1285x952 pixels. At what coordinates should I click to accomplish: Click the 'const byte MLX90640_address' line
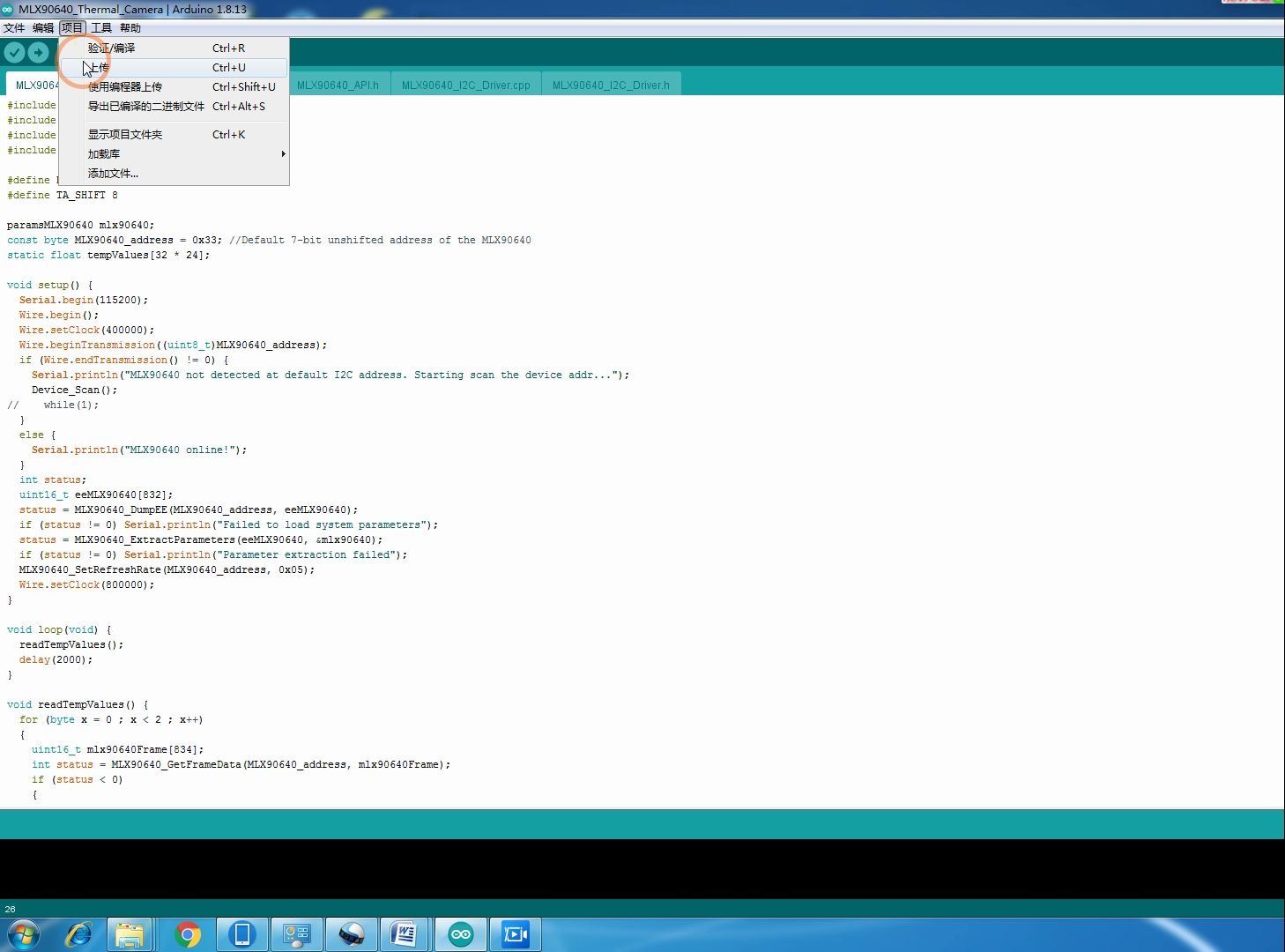click(x=269, y=240)
